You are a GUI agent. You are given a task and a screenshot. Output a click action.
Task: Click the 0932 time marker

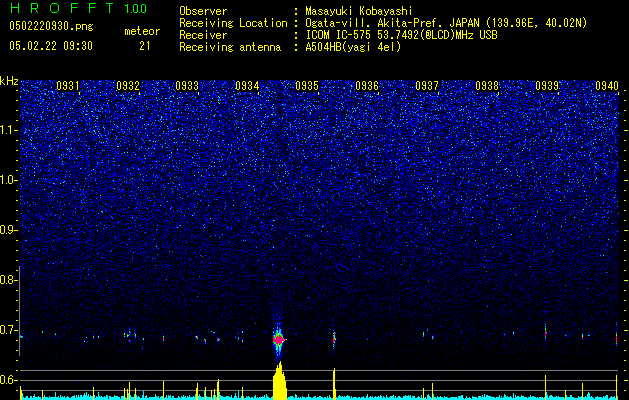point(128,85)
